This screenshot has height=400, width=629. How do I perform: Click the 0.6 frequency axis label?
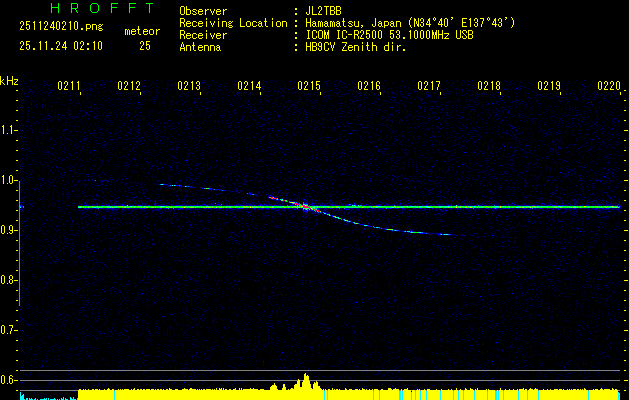click(x=9, y=380)
